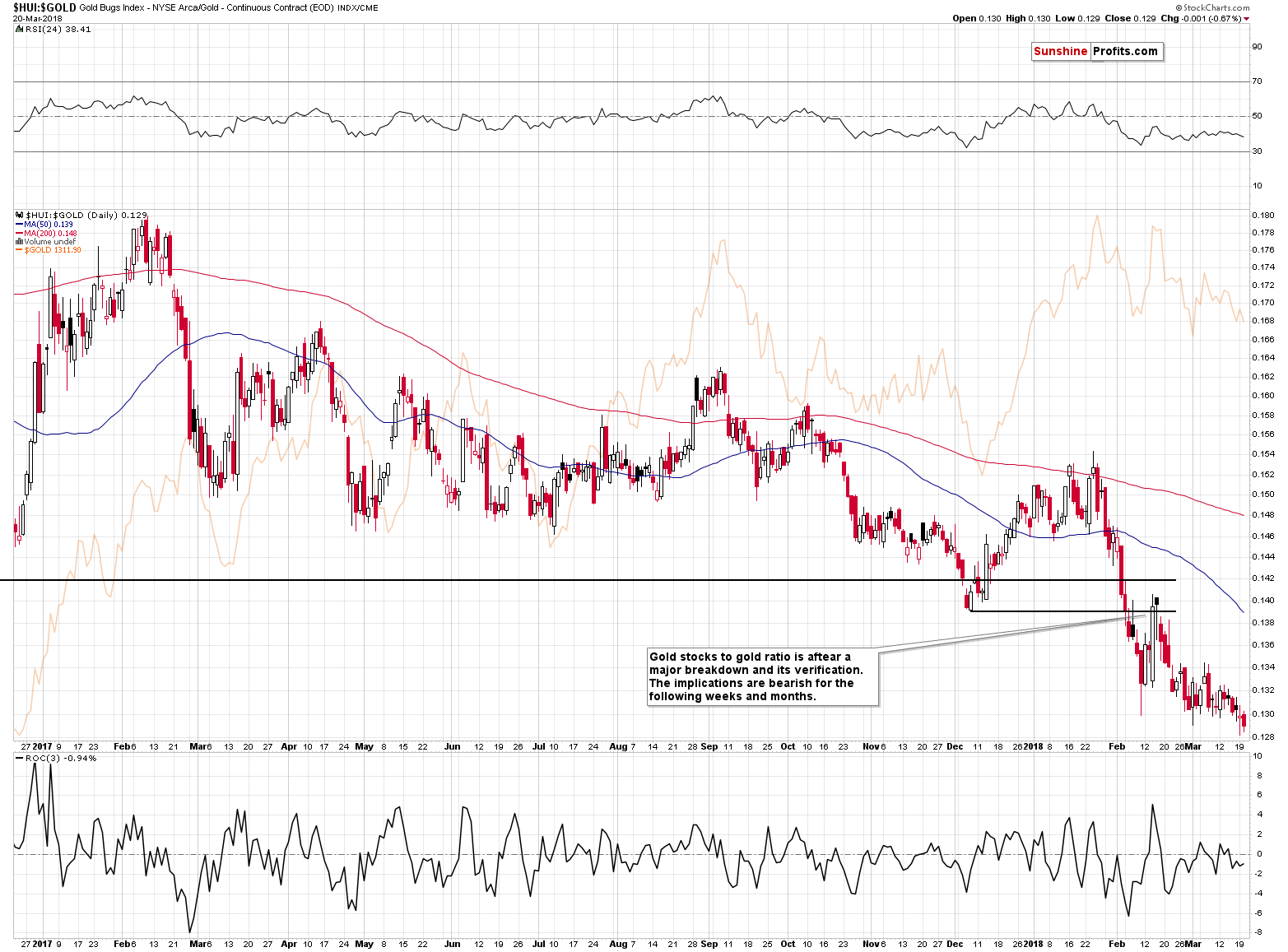Viewport: 1288px width, 952px height.
Task: Click Apr on the bottom date axis
Action: (289, 944)
